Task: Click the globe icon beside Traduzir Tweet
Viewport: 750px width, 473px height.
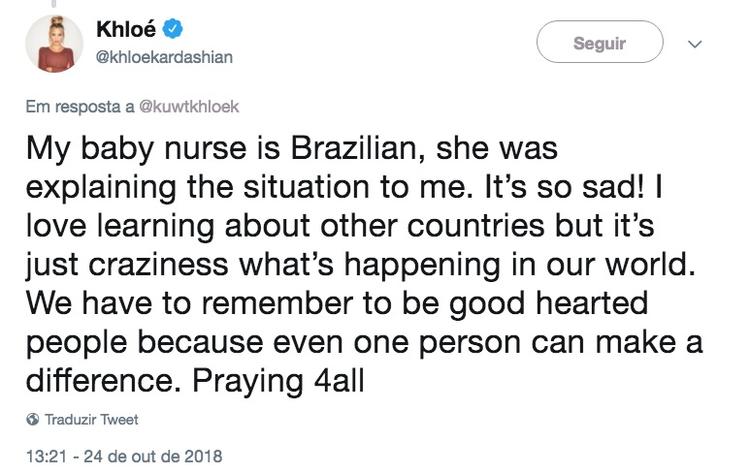Action: 32,419
